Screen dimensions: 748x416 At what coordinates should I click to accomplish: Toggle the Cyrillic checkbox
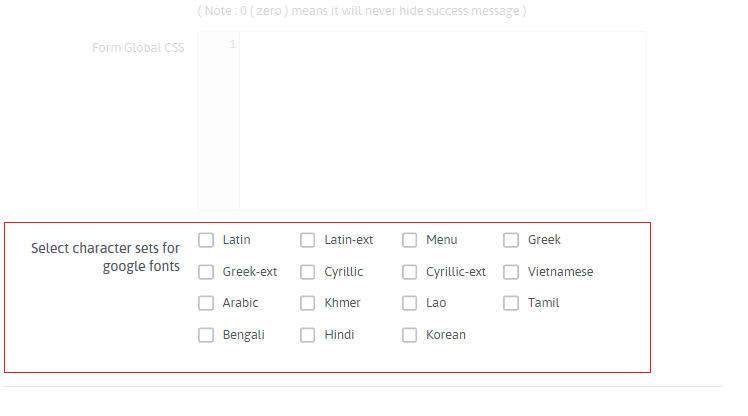(x=308, y=272)
